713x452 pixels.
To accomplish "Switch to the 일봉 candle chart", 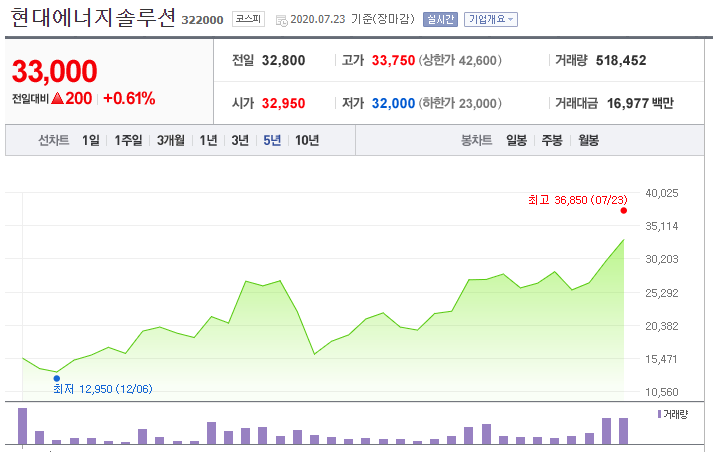I will [x=517, y=140].
